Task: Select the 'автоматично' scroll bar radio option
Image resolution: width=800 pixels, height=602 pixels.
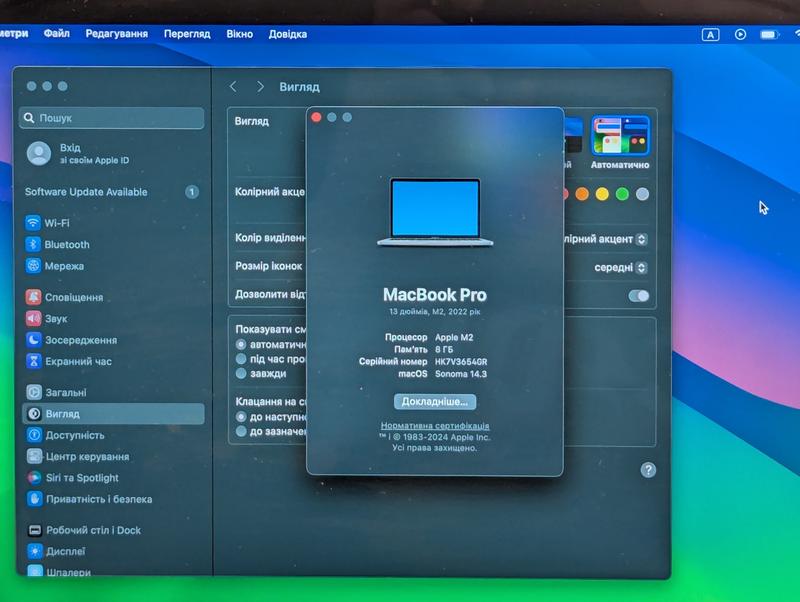Action: point(241,343)
